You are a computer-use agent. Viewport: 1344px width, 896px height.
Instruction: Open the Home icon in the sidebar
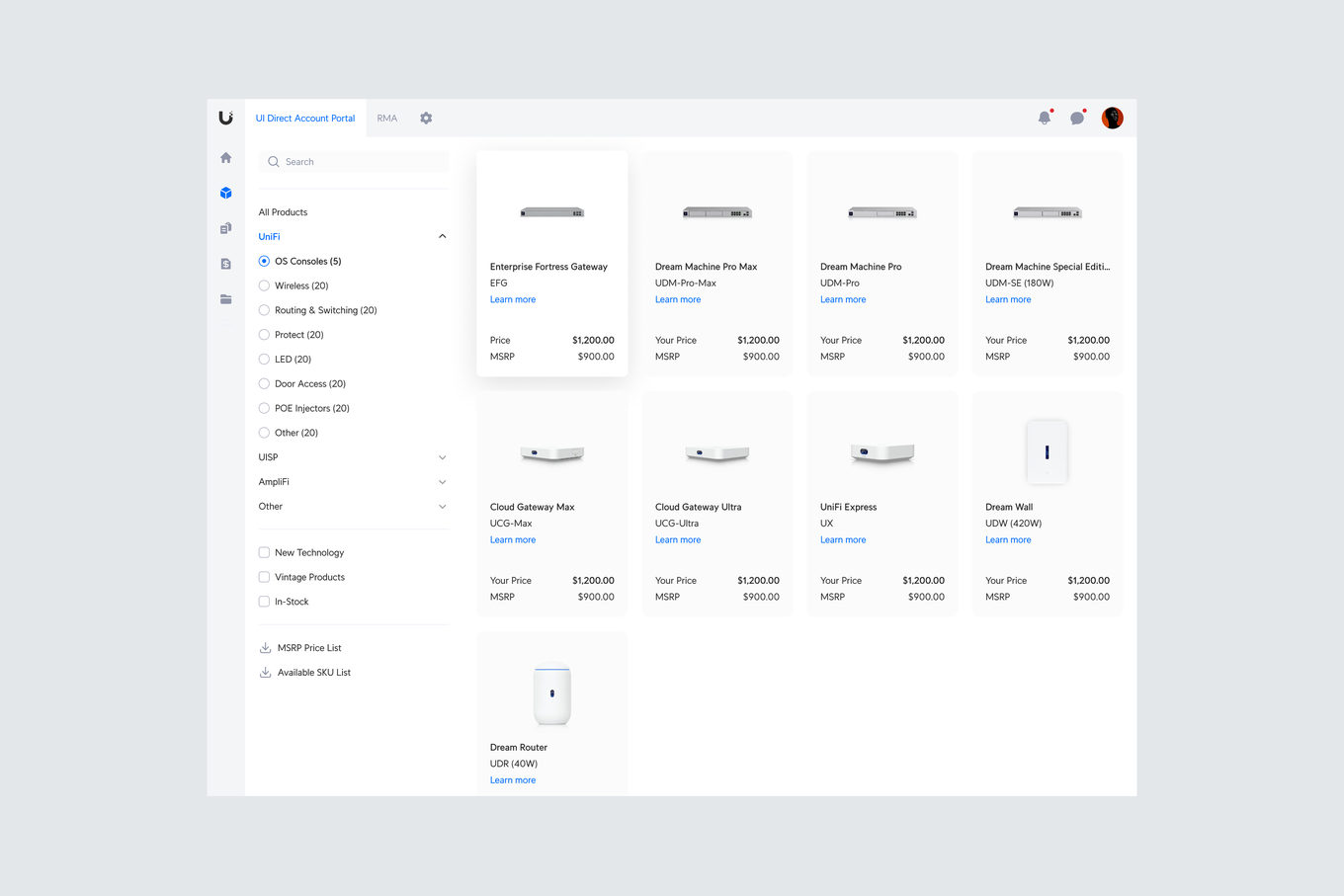click(x=225, y=158)
